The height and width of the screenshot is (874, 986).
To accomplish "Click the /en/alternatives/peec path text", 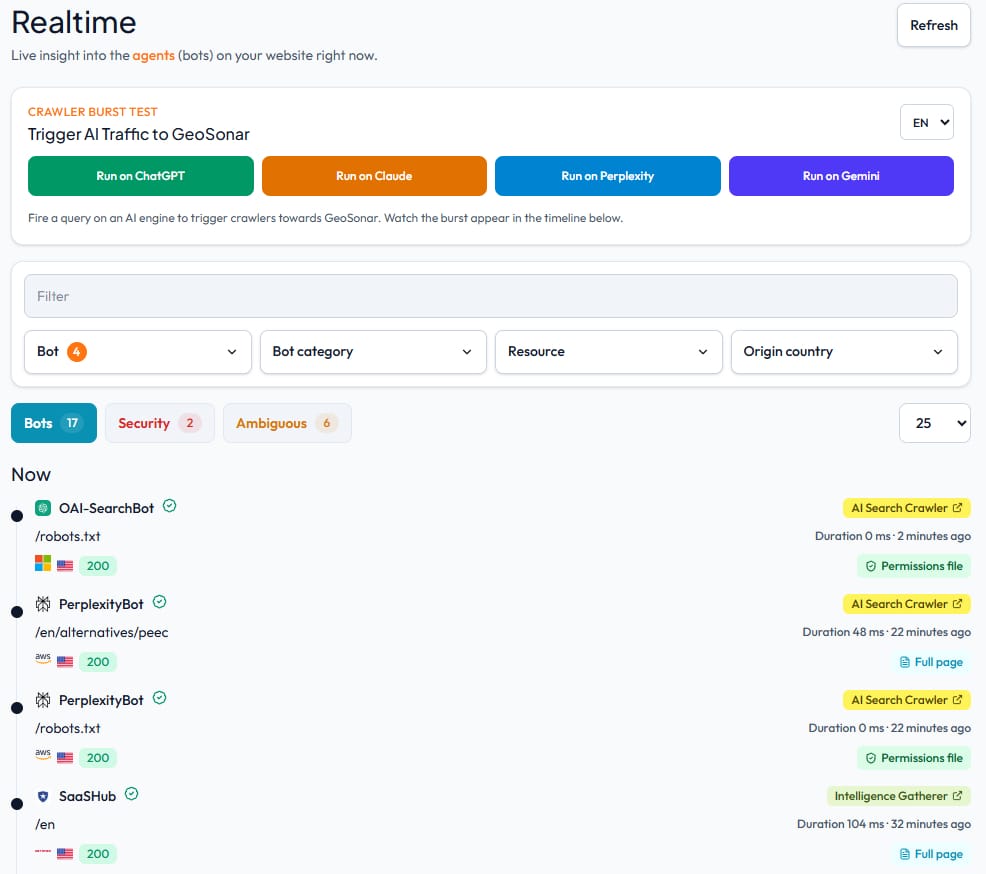I will click(102, 633).
